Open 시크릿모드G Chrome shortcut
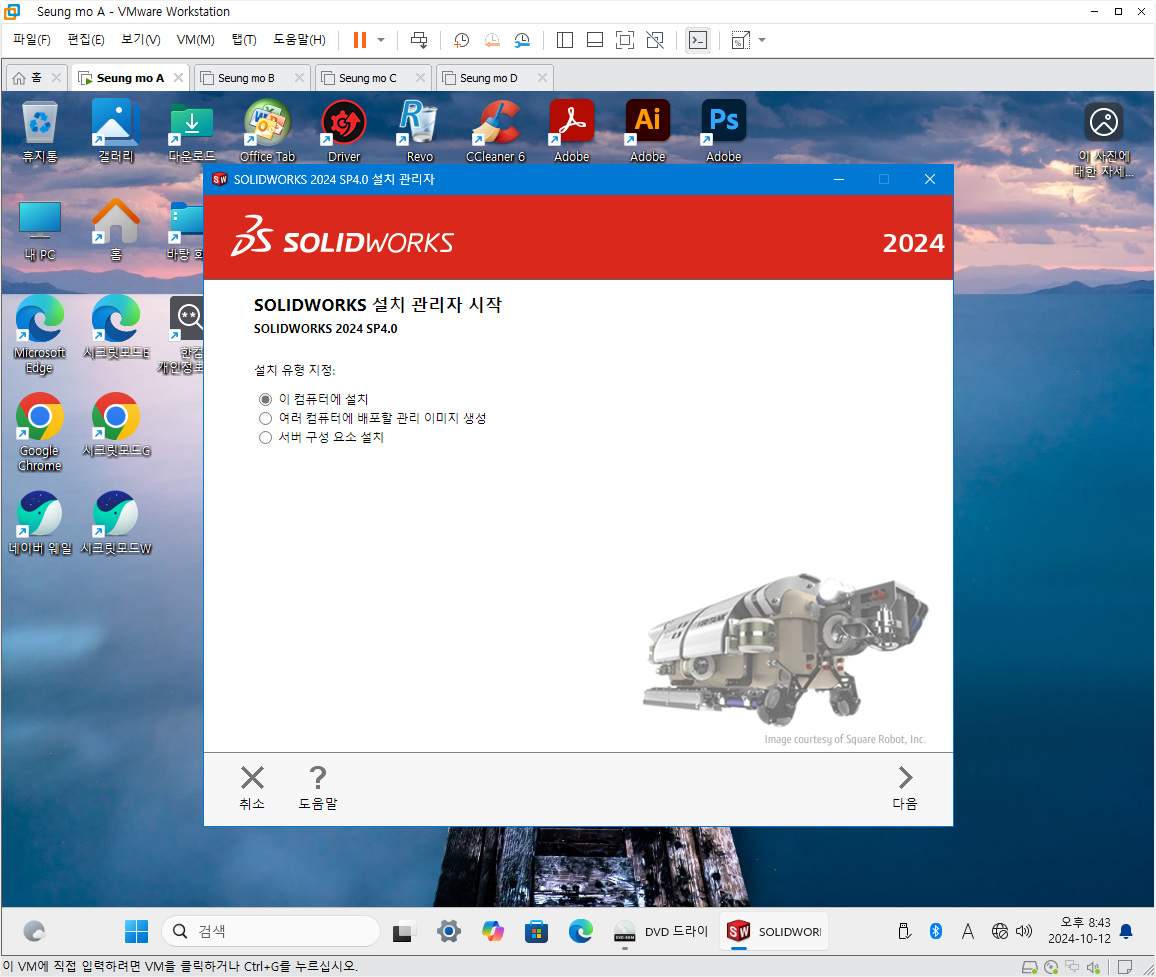The width and height of the screenshot is (1156, 977). coord(116,425)
